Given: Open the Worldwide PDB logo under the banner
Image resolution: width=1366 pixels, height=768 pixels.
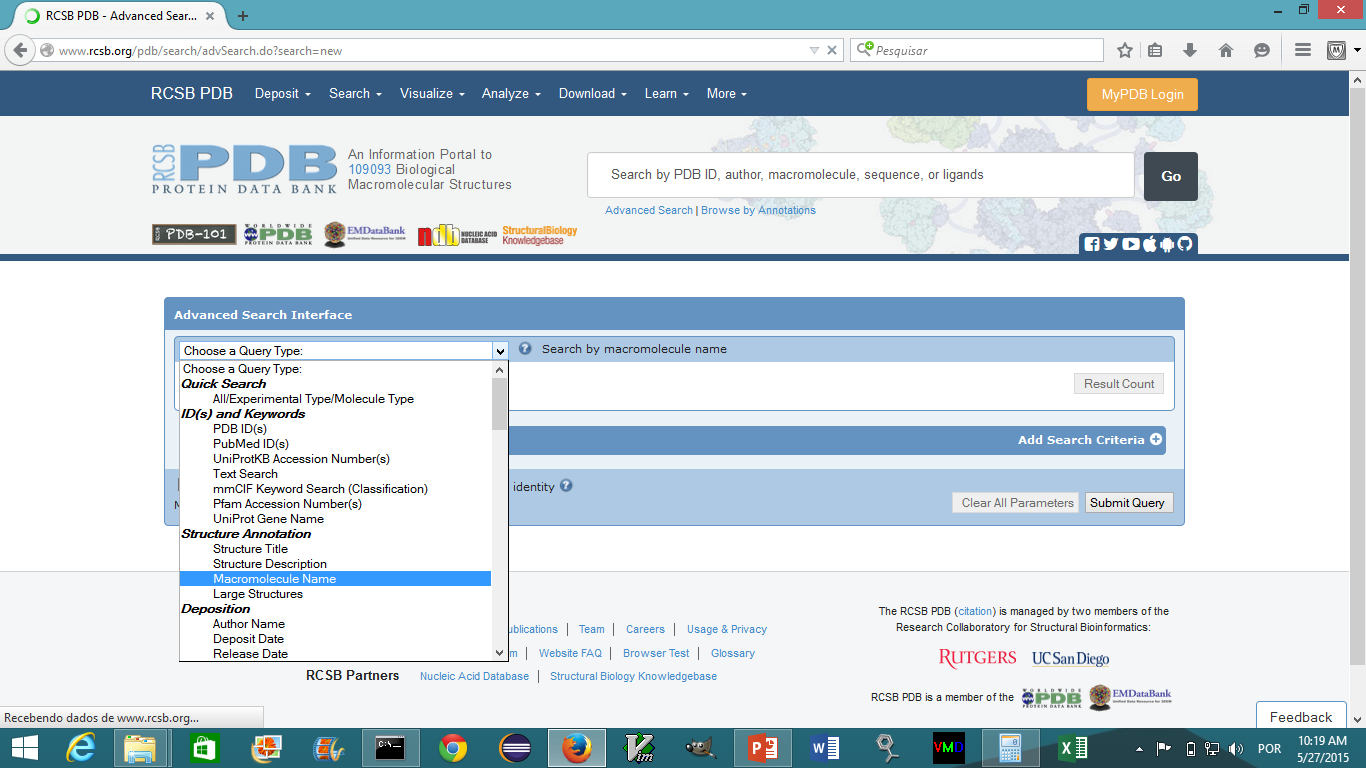Looking at the screenshot, I should point(278,235).
